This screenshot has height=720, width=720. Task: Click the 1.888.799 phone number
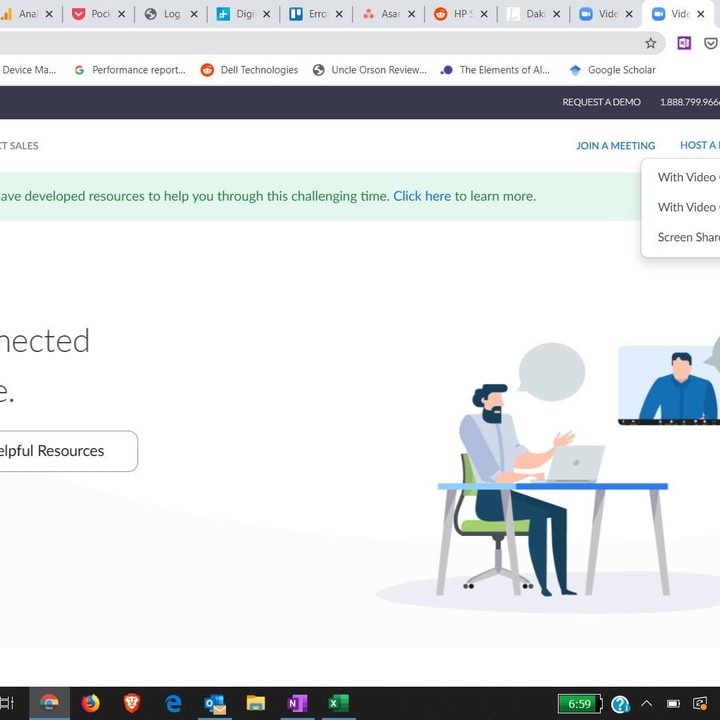click(x=690, y=102)
